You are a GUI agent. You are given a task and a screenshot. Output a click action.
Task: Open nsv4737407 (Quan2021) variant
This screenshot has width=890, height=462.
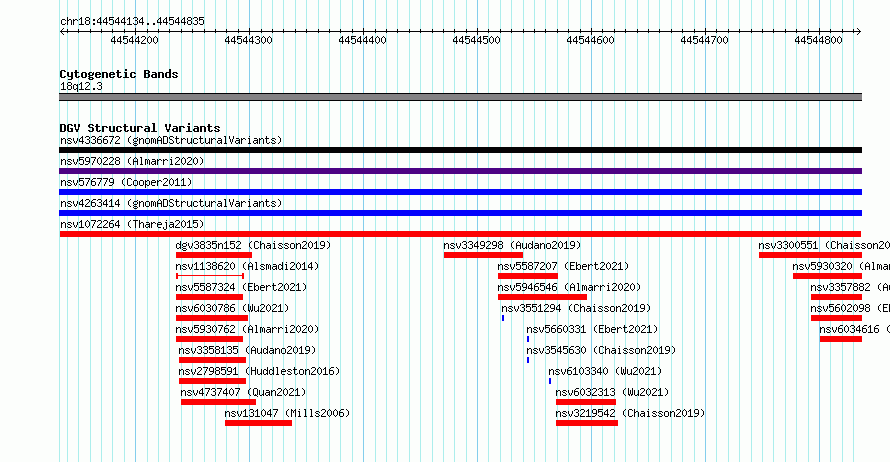[x=244, y=392]
